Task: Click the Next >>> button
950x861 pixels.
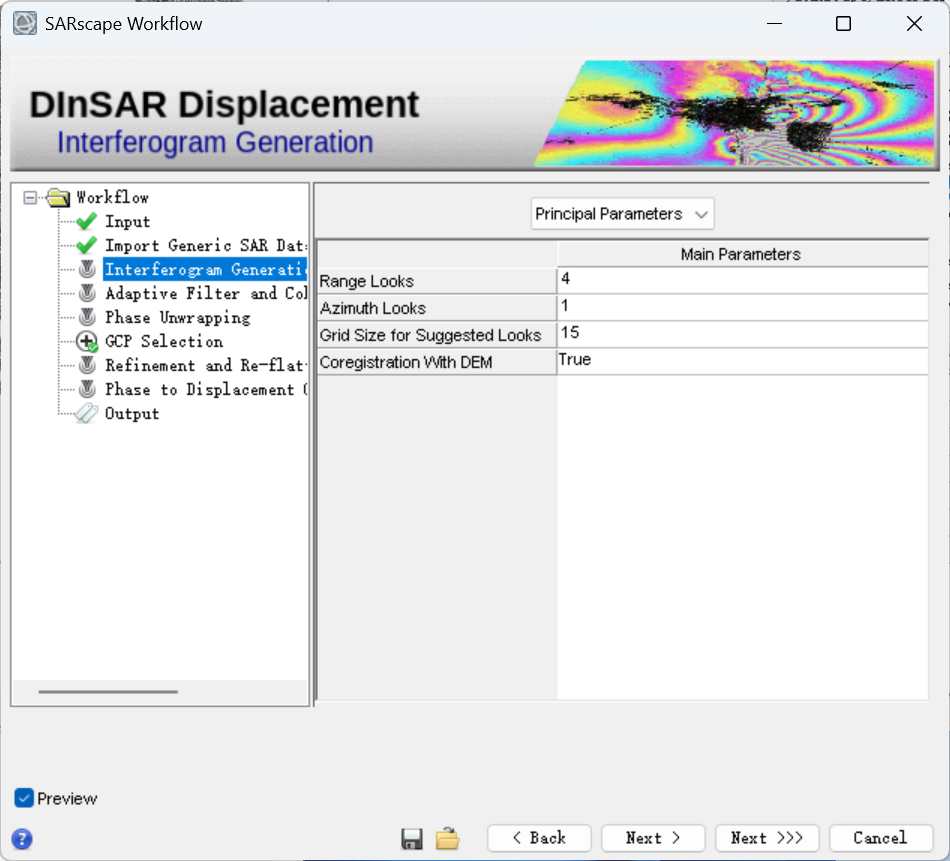Action: (x=767, y=838)
